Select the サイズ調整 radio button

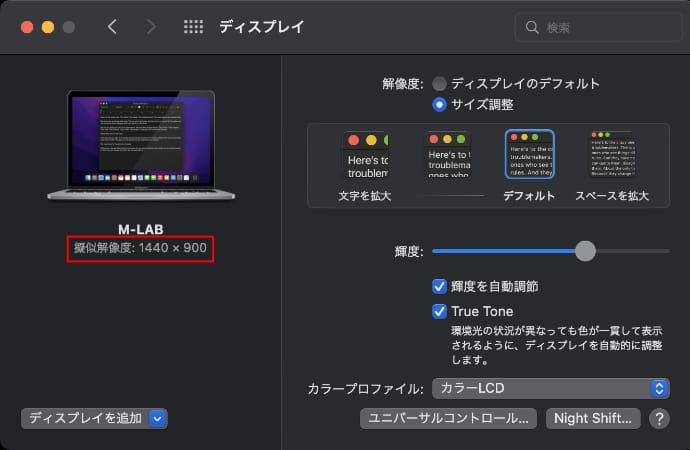439,104
